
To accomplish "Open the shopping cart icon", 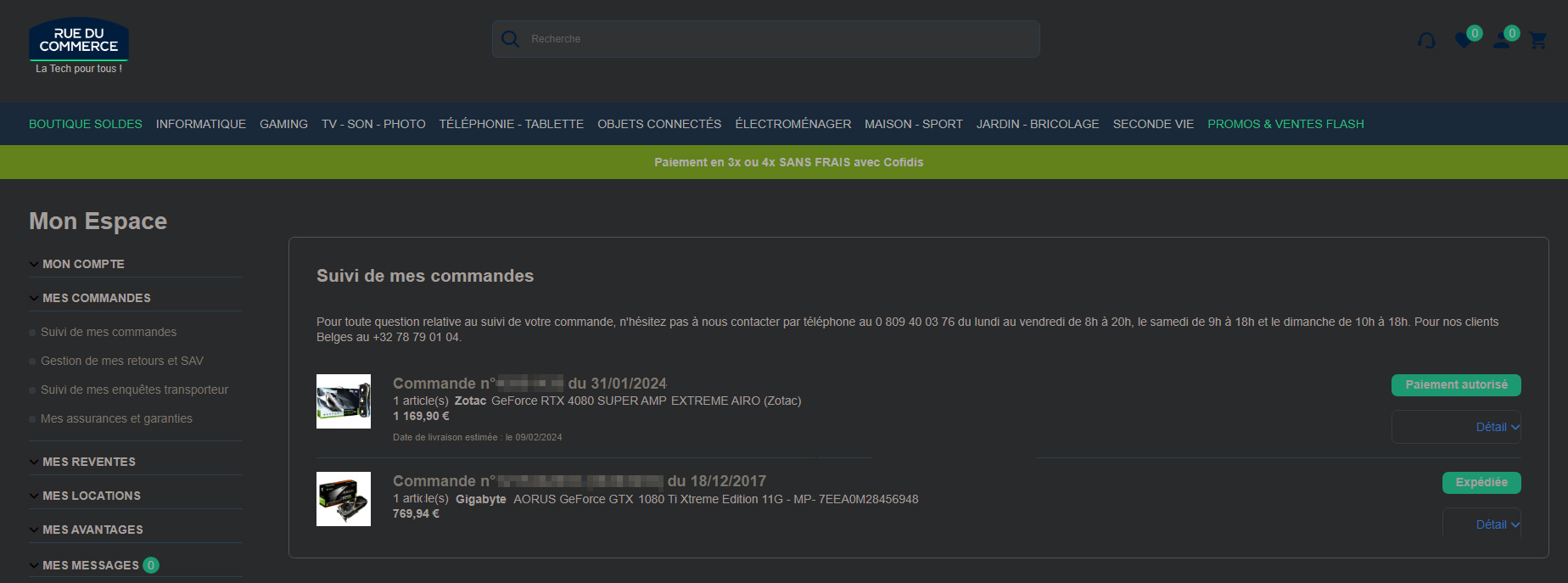I will click(x=1537, y=40).
